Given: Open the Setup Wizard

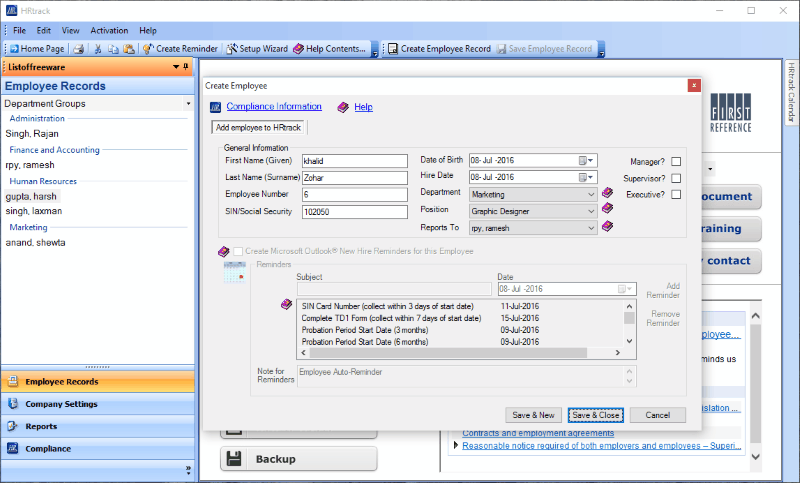Looking at the screenshot, I should coord(257,49).
